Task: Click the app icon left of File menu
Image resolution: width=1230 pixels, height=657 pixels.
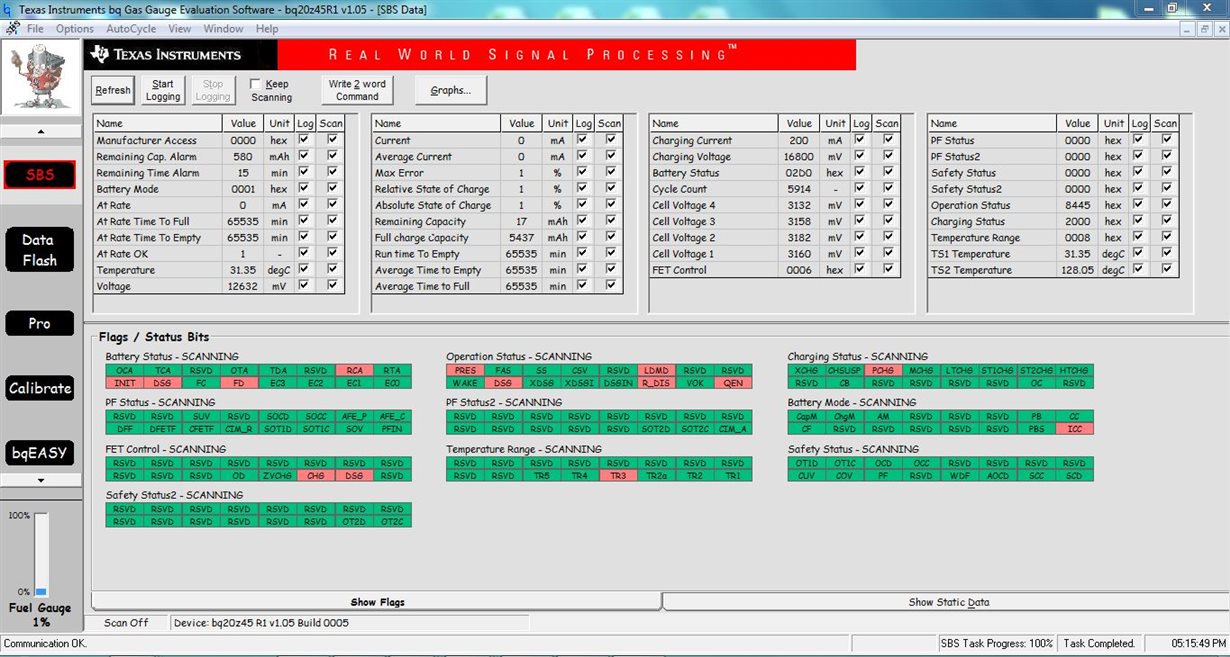Action: point(12,29)
